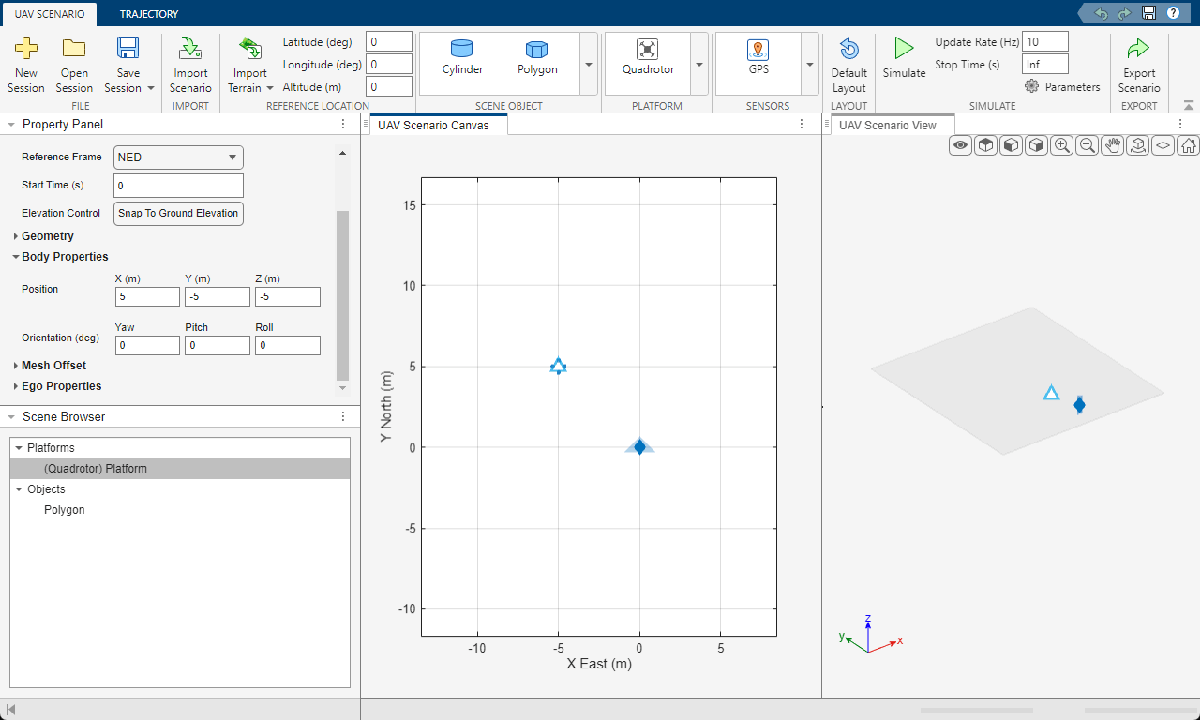Open UAV Scenario Canvas options menu

pos(801,124)
